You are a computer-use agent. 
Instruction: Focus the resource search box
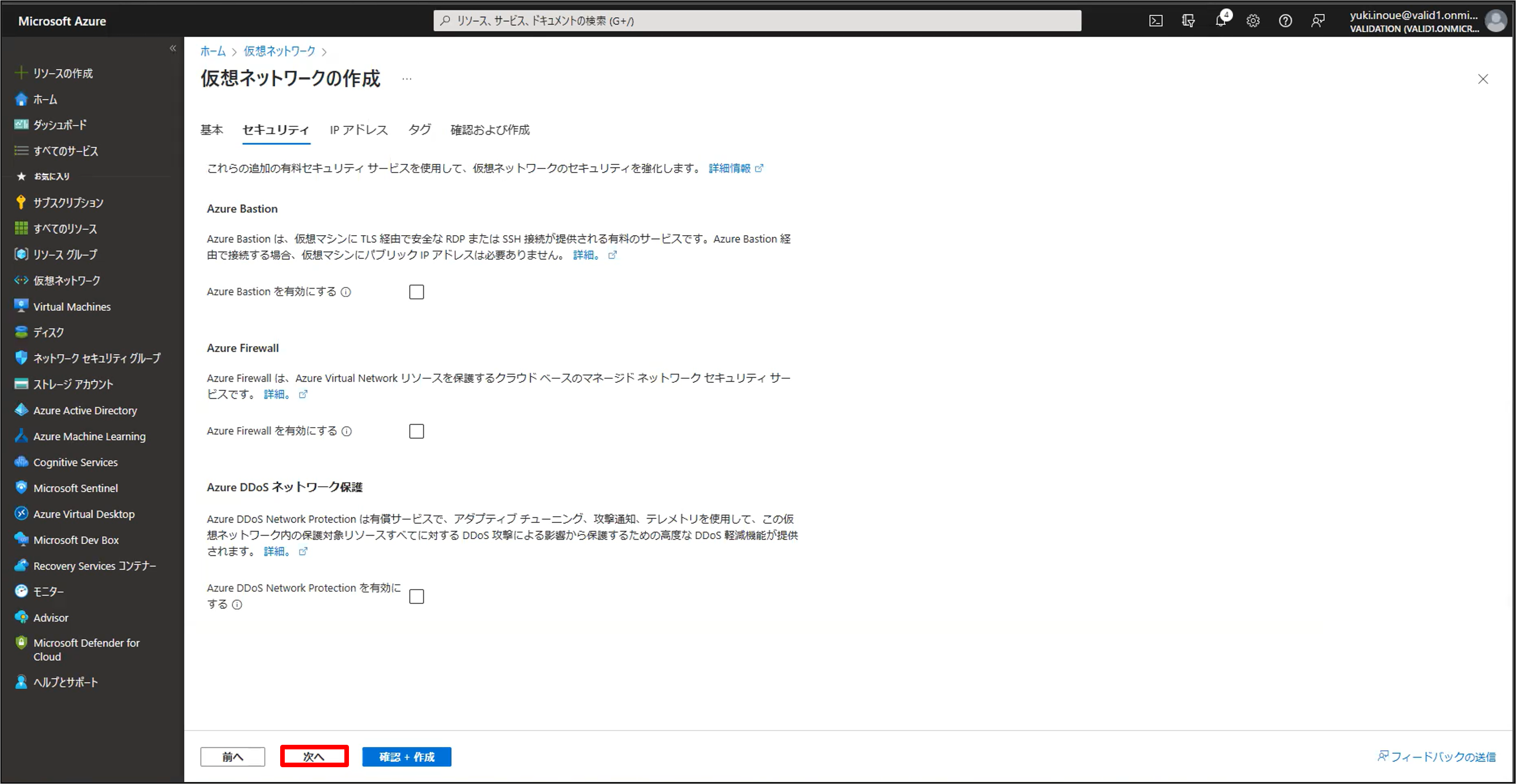(x=757, y=20)
